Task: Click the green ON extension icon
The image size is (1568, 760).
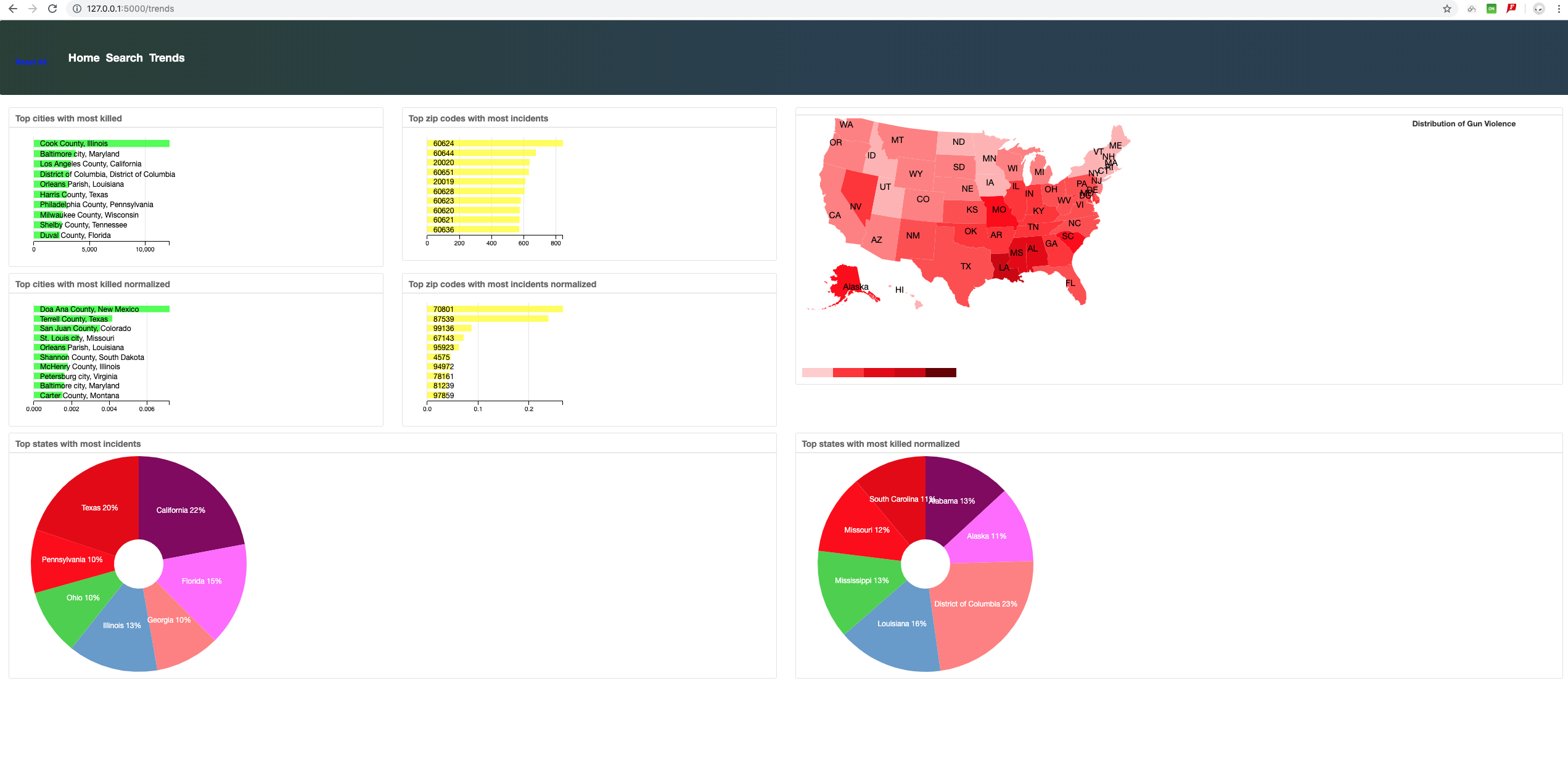Action: 1491,9
